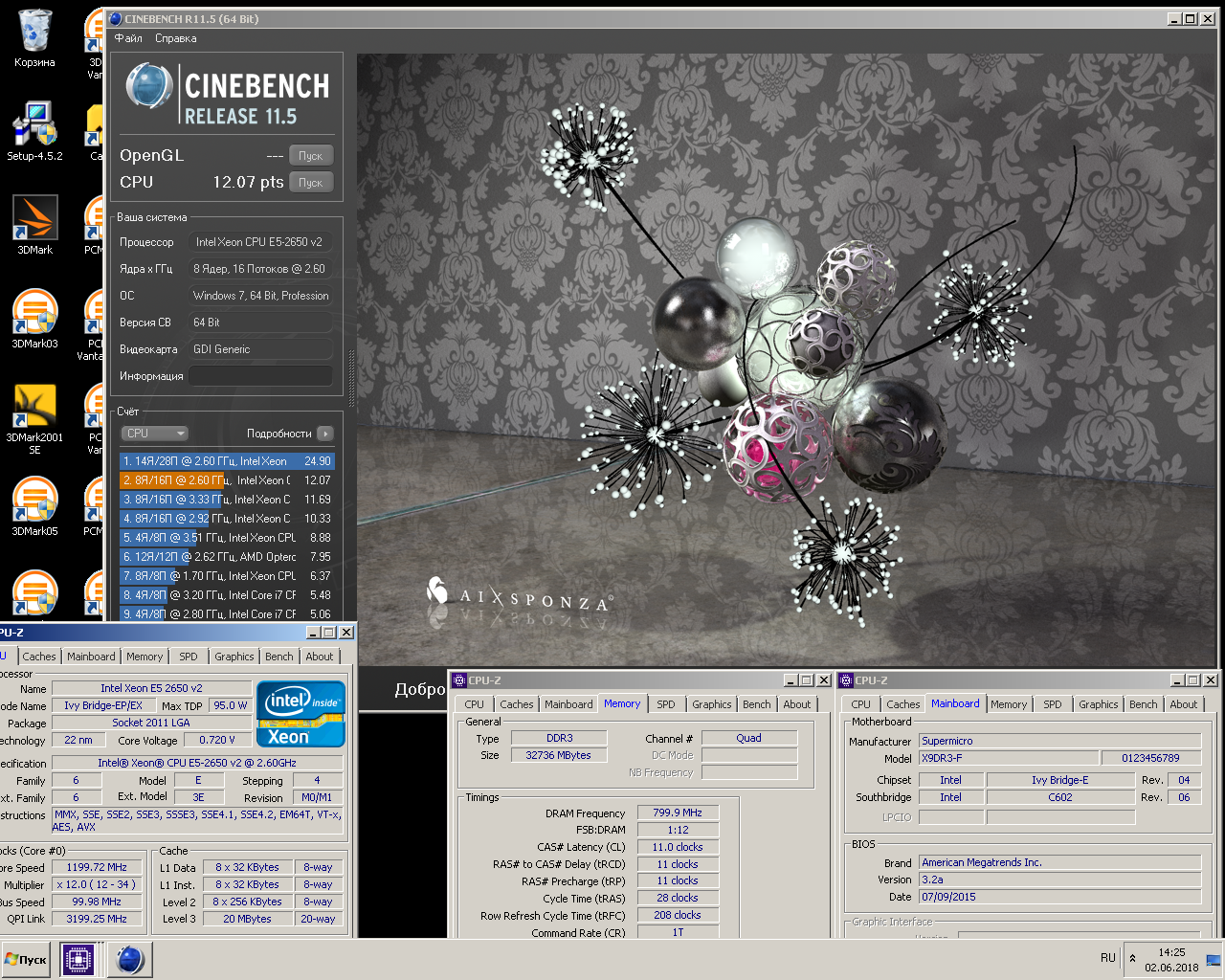Open the Setup-4.5.2 desktop icon
The width and height of the screenshot is (1225, 980).
pyautogui.click(x=34, y=131)
